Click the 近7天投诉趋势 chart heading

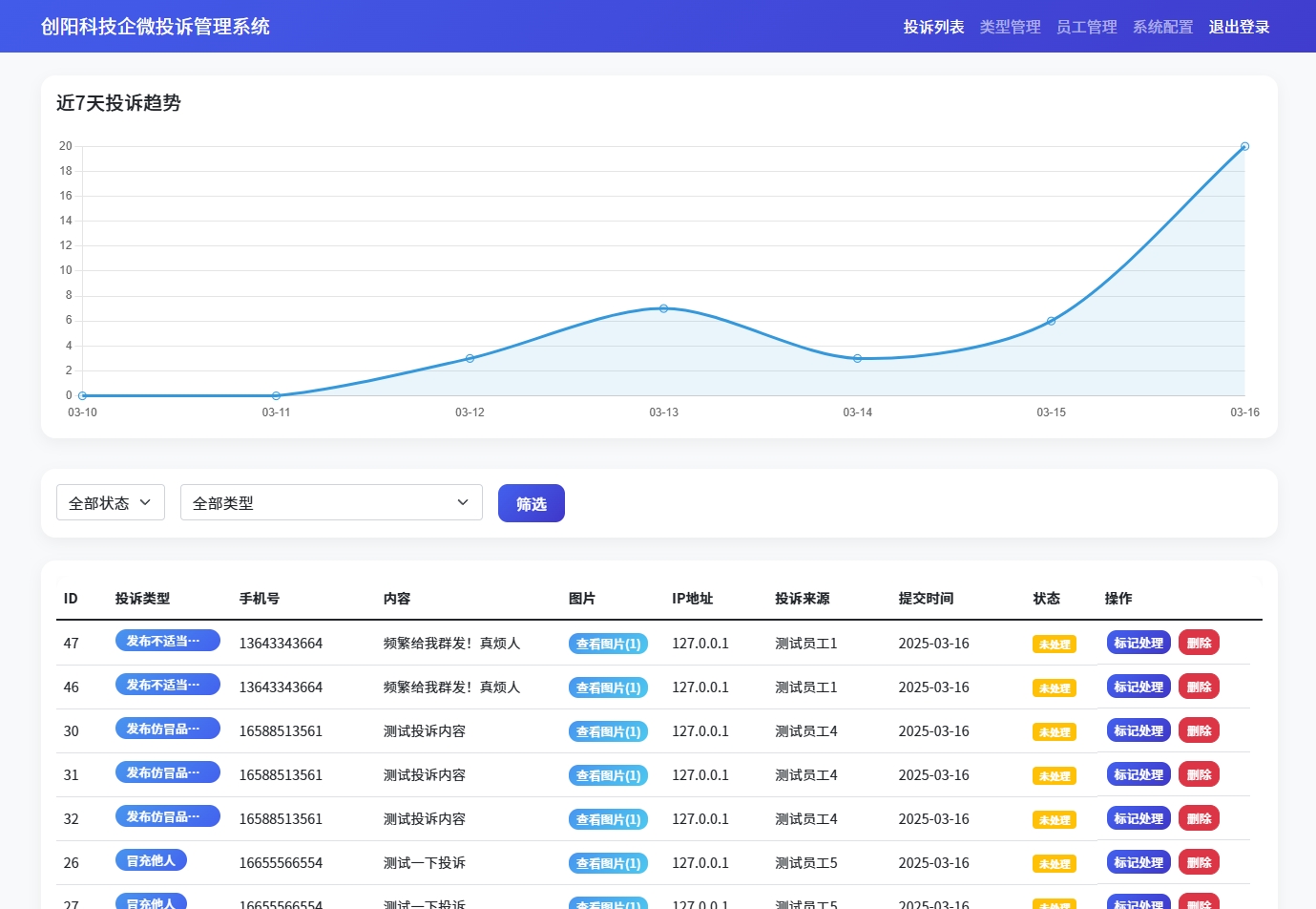(x=118, y=103)
